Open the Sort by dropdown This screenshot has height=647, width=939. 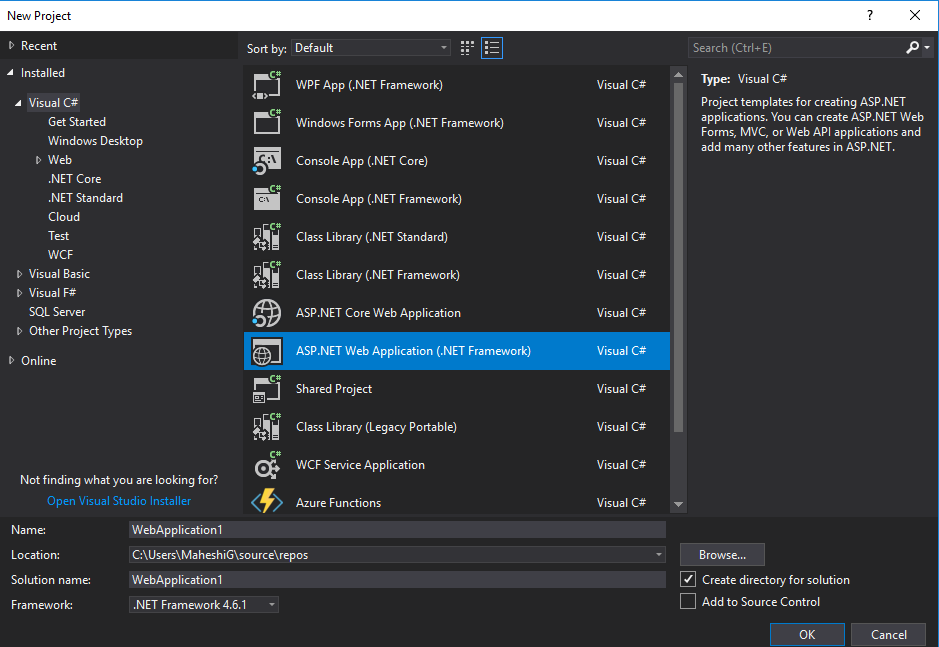point(370,47)
